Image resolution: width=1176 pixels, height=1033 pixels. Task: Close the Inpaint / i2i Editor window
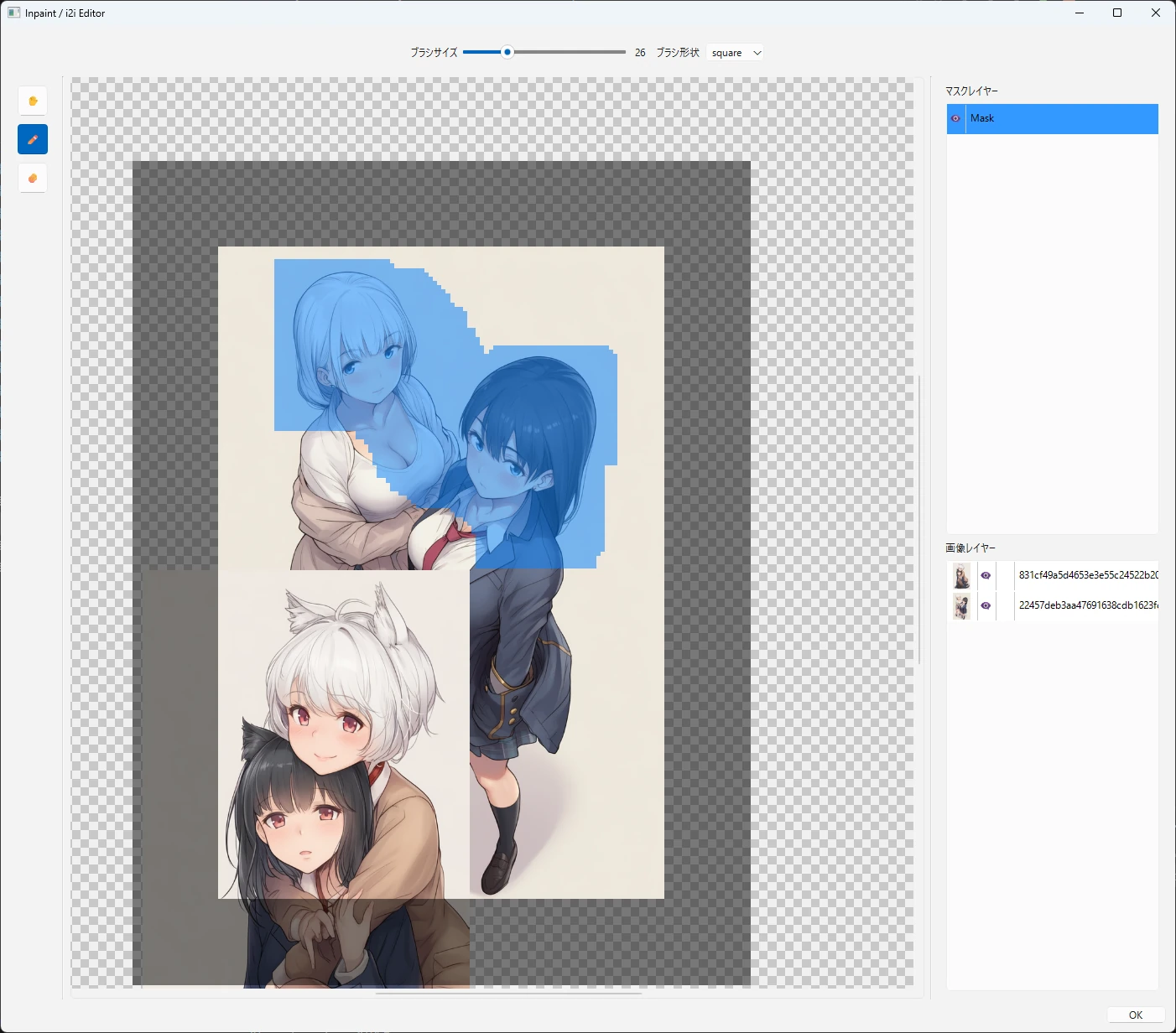[1156, 13]
